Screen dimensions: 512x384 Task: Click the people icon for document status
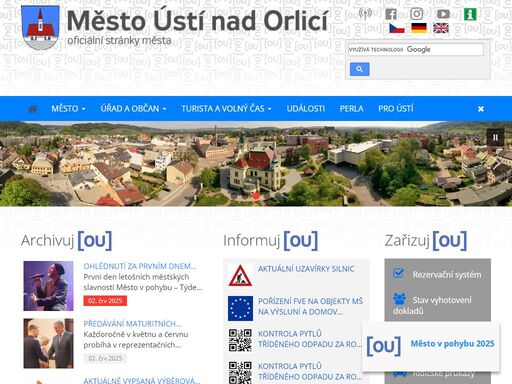point(399,299)
